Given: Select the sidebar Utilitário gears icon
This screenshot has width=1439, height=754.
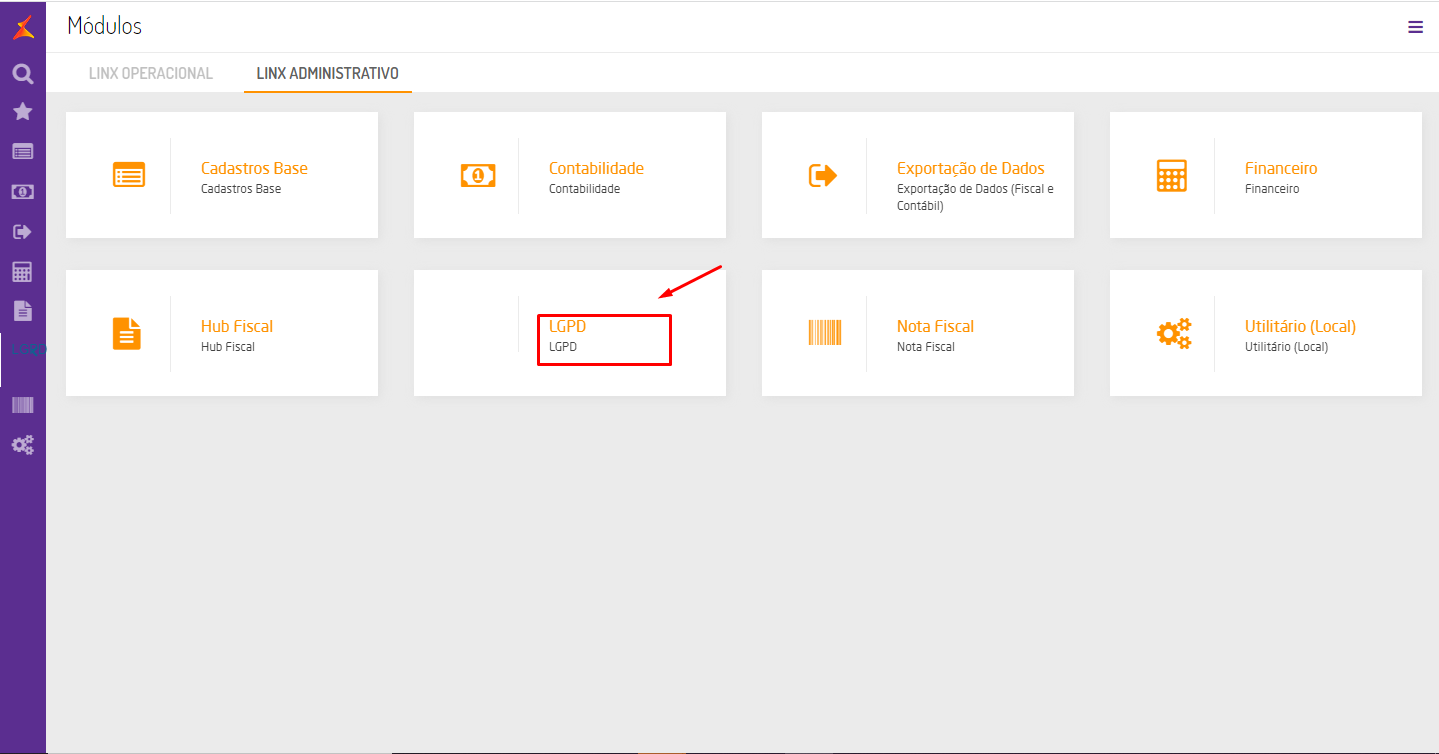Looking at the screenshot, I should tap(23, 445).
